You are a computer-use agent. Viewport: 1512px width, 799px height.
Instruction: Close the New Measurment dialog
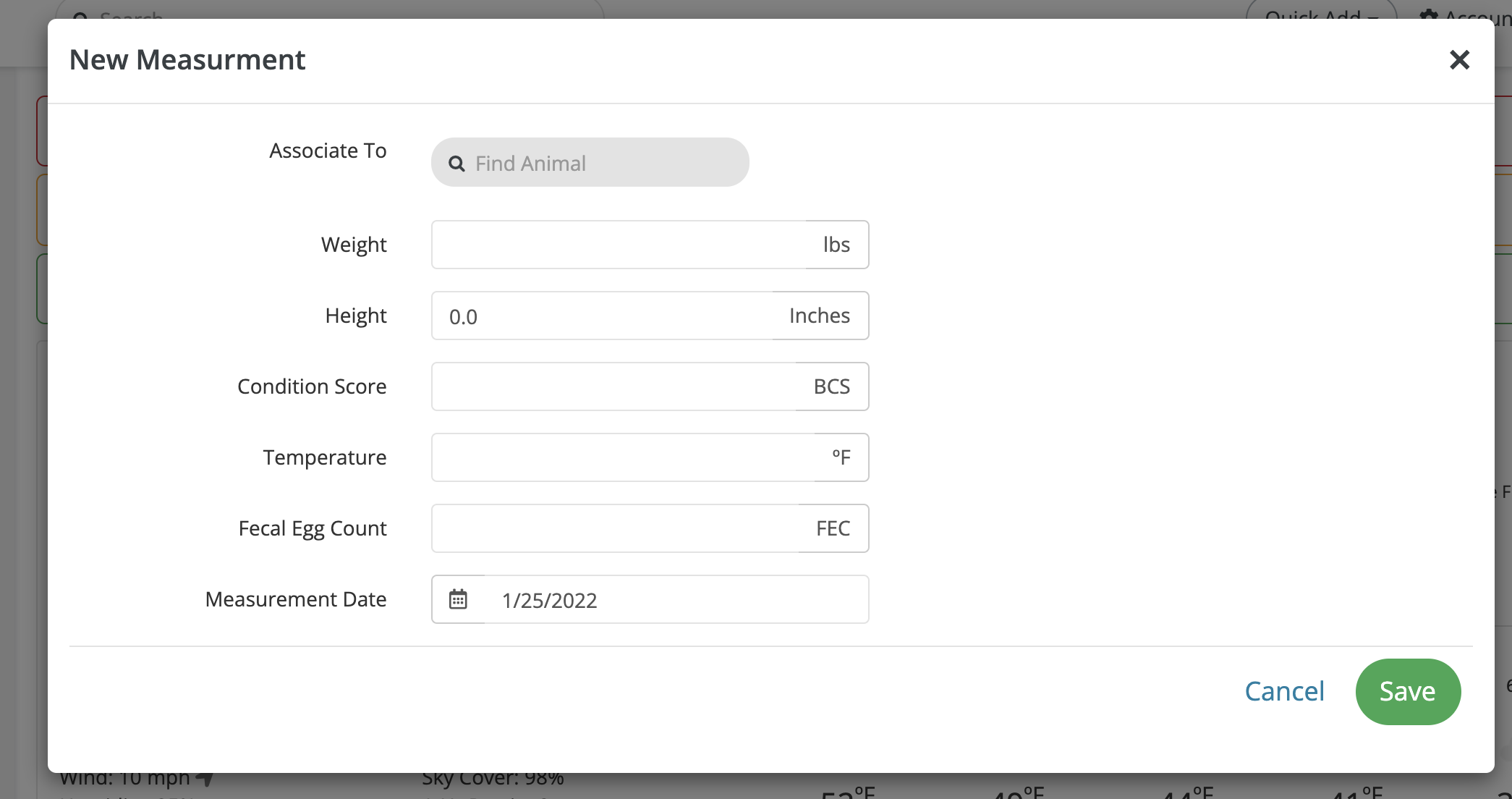coord(1459,60)
